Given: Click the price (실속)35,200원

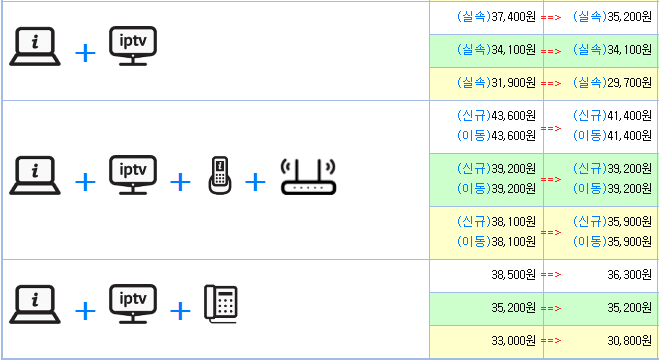Looking at the screenshot, I should (x=612, y=17).
